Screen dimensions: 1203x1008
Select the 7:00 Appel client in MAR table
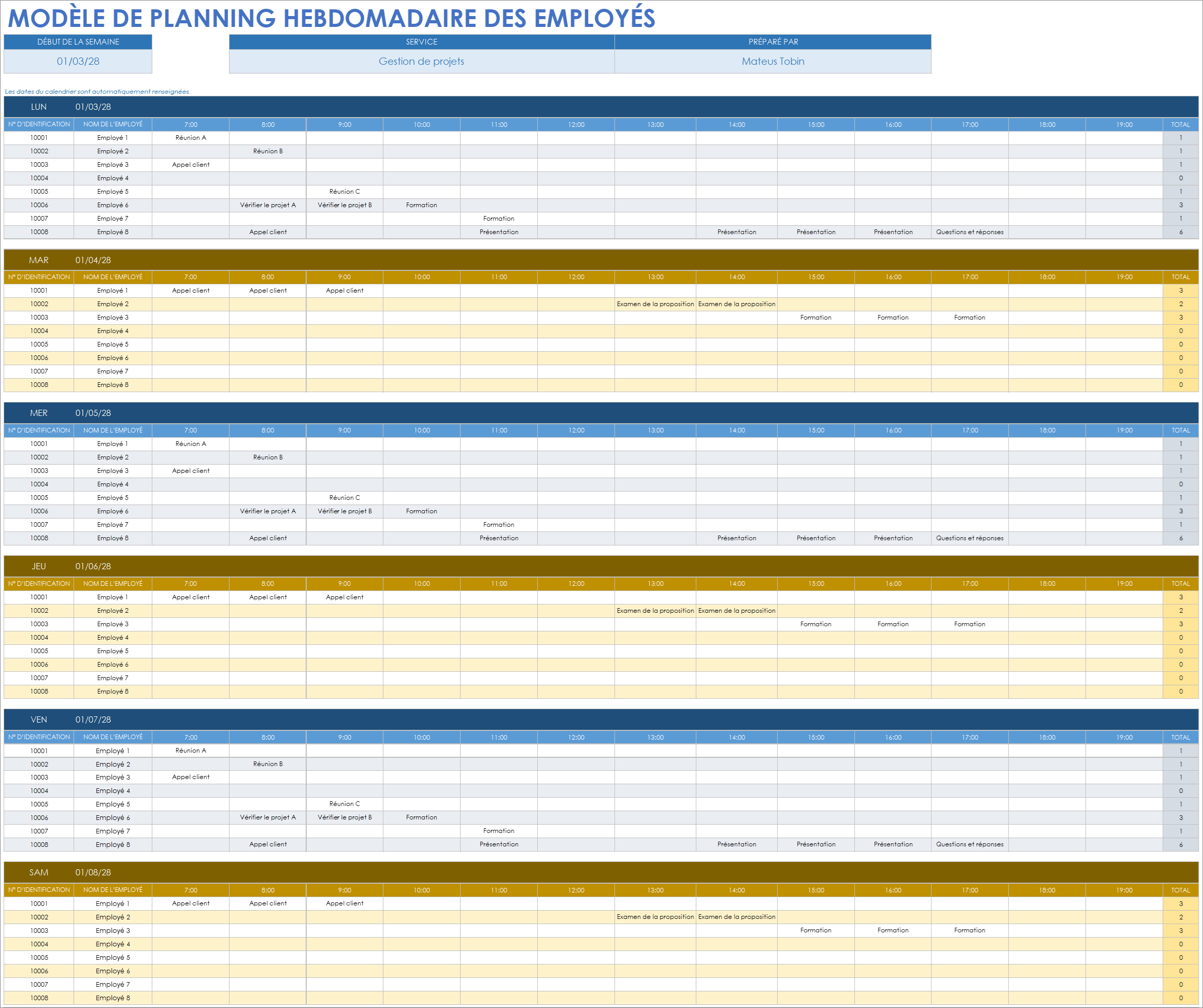point(191,291)
